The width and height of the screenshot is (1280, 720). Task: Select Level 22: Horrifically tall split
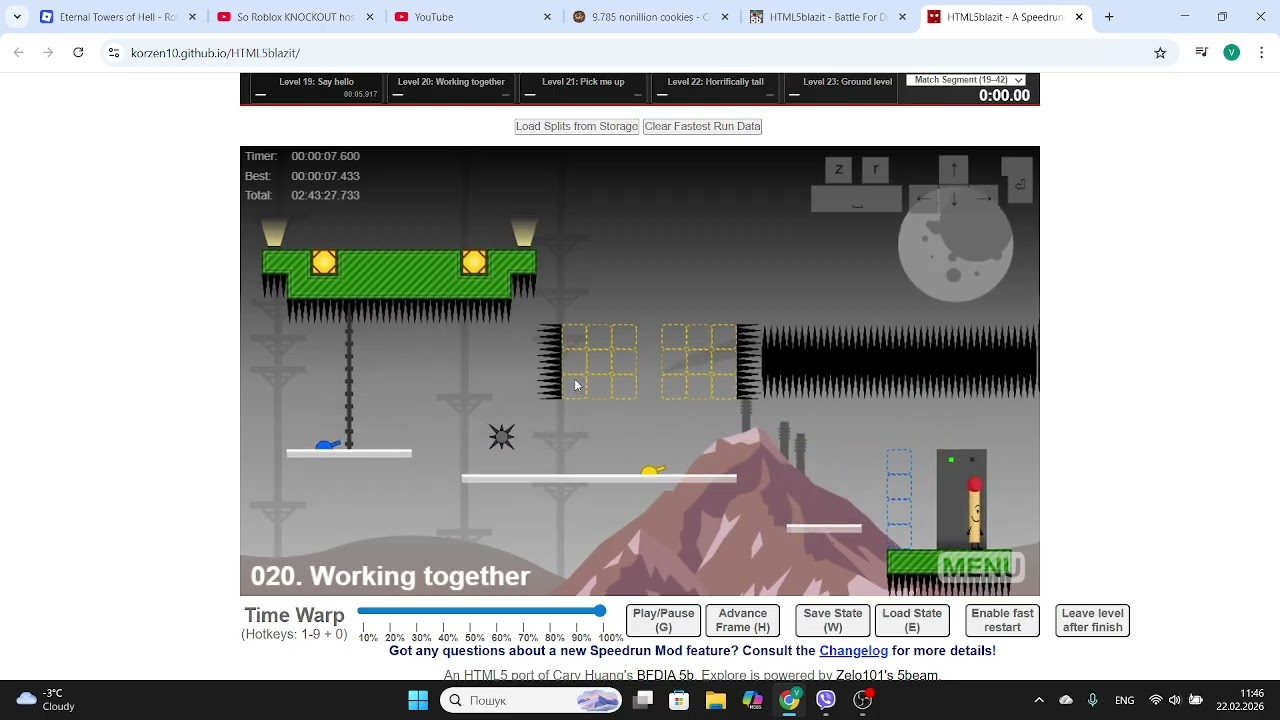click(x=715, y=88)
